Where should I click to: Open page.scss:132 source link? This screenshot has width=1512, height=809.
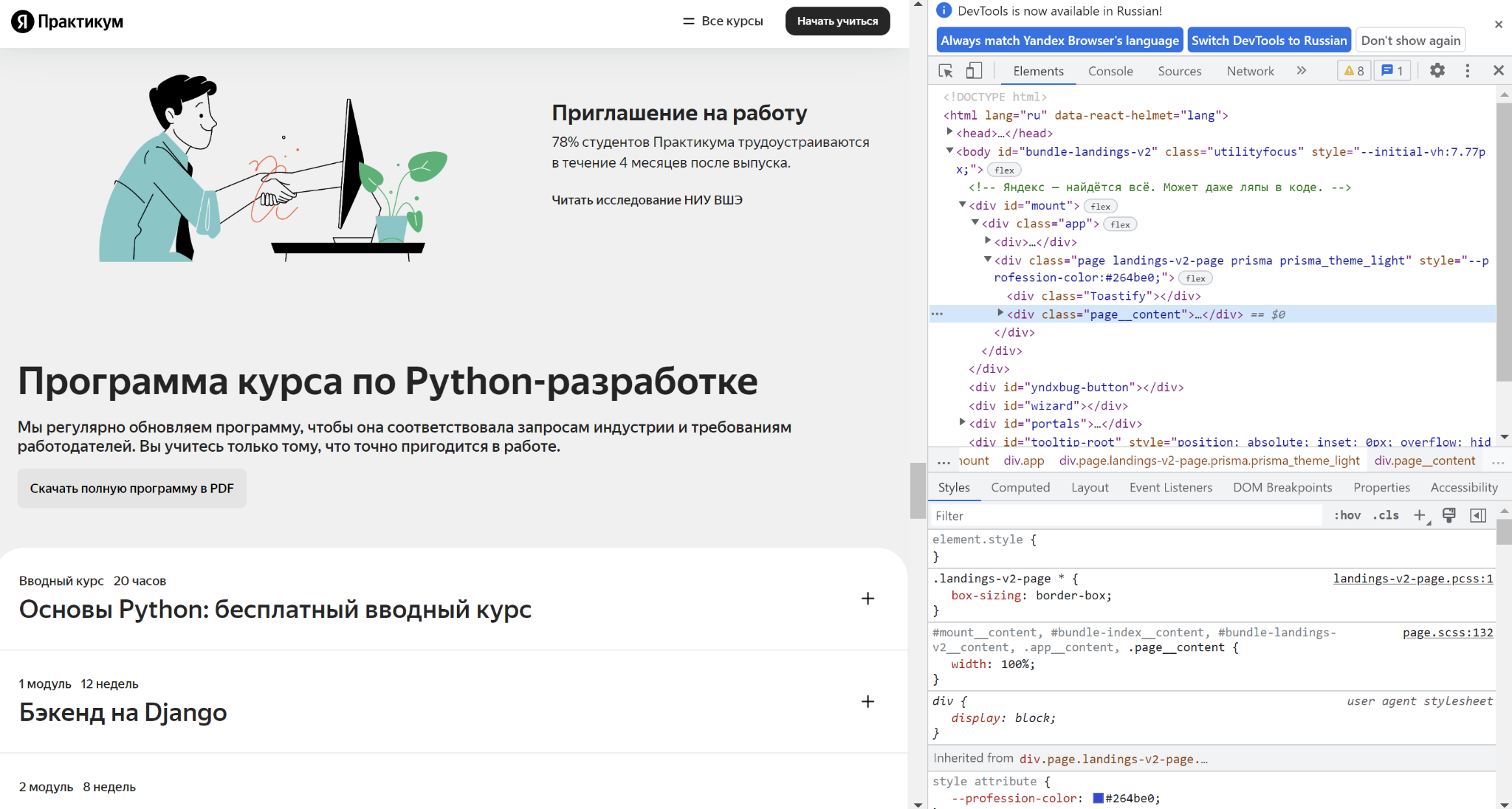[x=1448, y=633]
